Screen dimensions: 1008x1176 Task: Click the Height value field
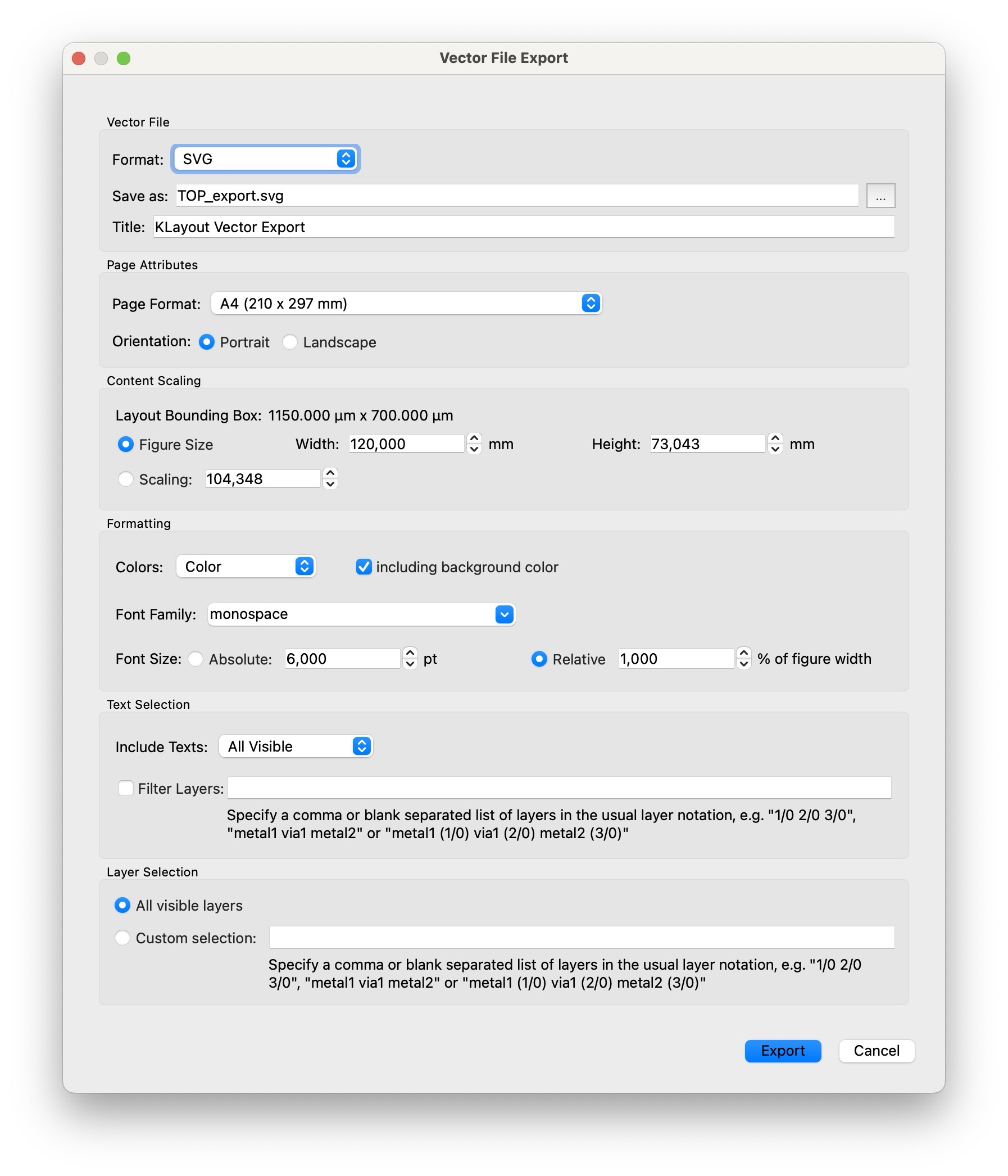point(707,444)
